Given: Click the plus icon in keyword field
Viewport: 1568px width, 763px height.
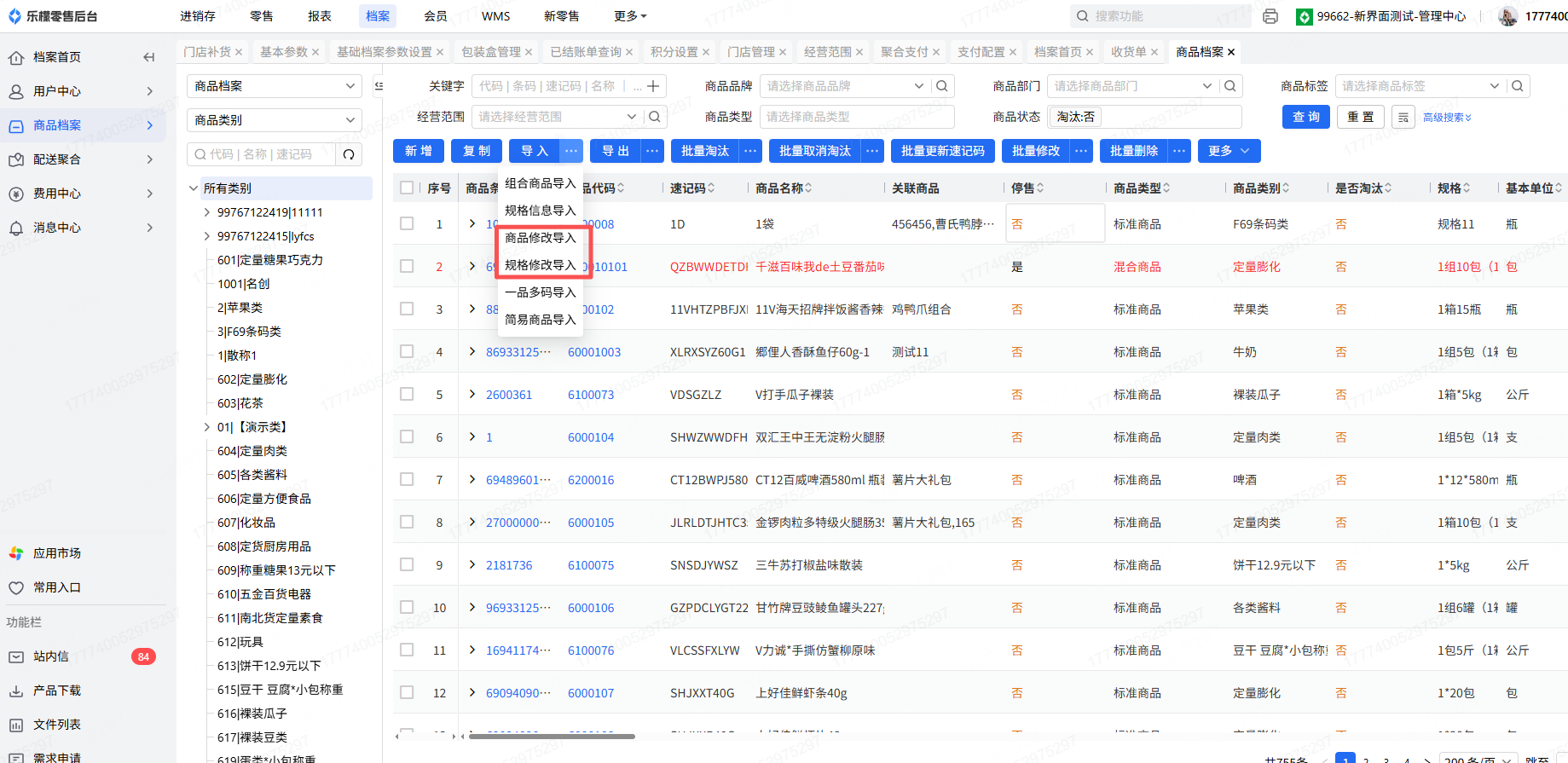Looking at the screenshot, I should [653, 86].
